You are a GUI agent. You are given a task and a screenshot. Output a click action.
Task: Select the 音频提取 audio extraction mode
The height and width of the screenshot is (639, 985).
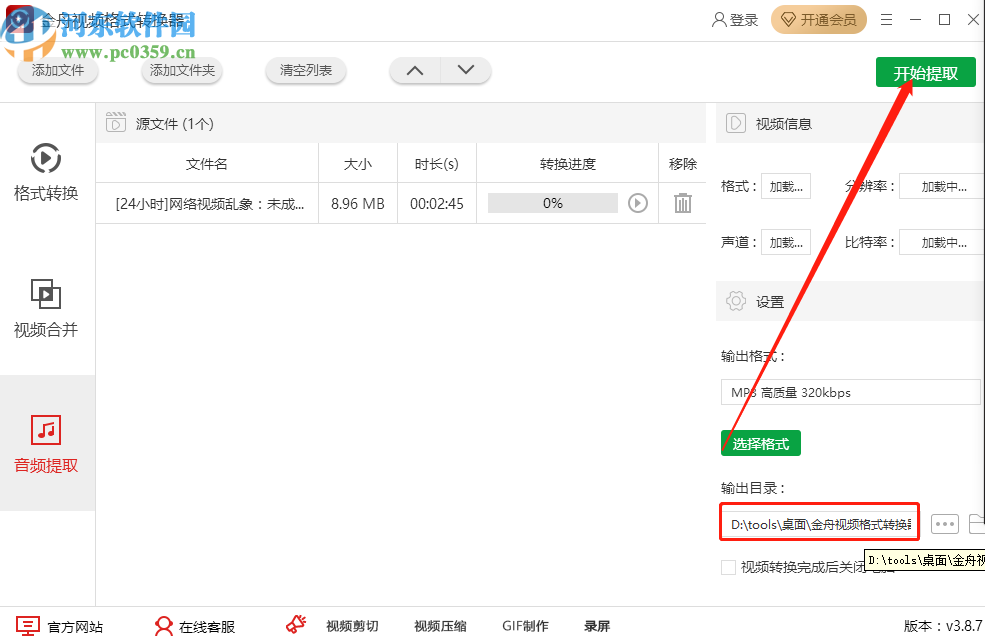pos(46,444)
